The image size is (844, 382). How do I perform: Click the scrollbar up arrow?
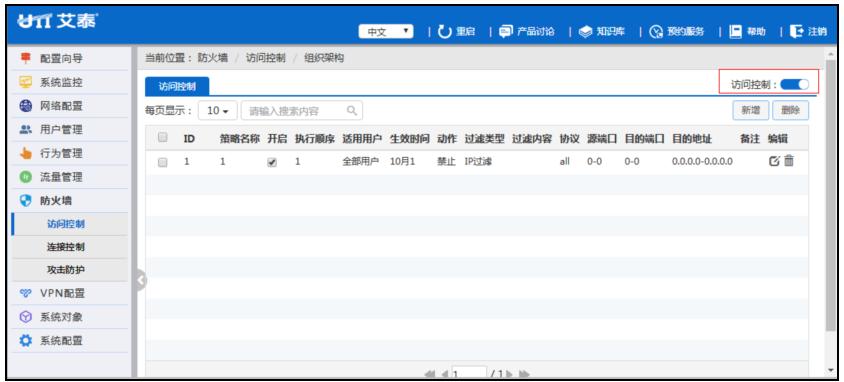click(x=831, y=55)
